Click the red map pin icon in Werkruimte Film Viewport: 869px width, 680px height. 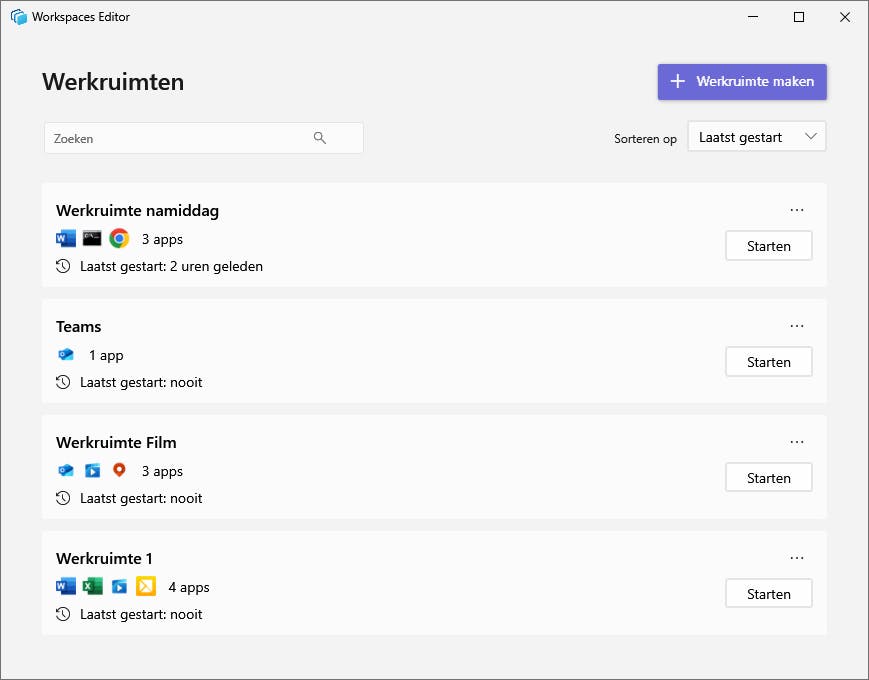pyautogui.click(x=119, y=471)
